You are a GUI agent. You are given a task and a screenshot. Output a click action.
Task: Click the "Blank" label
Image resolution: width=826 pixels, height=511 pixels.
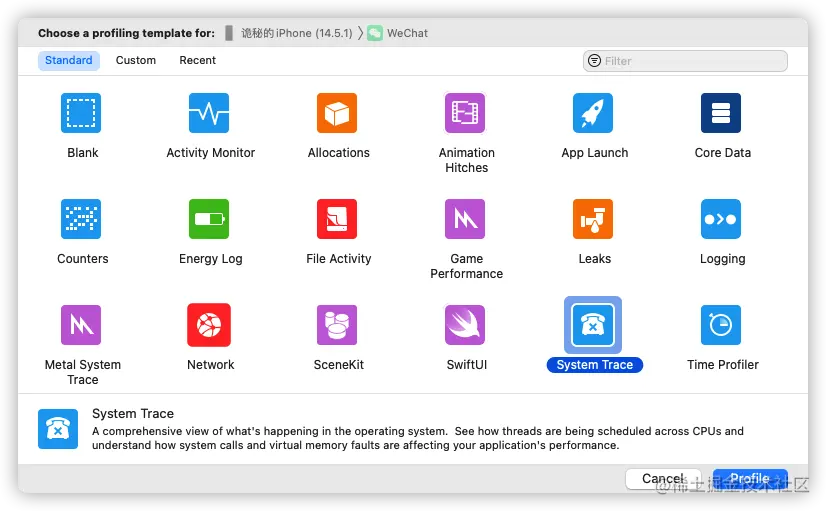coord(83,153)
